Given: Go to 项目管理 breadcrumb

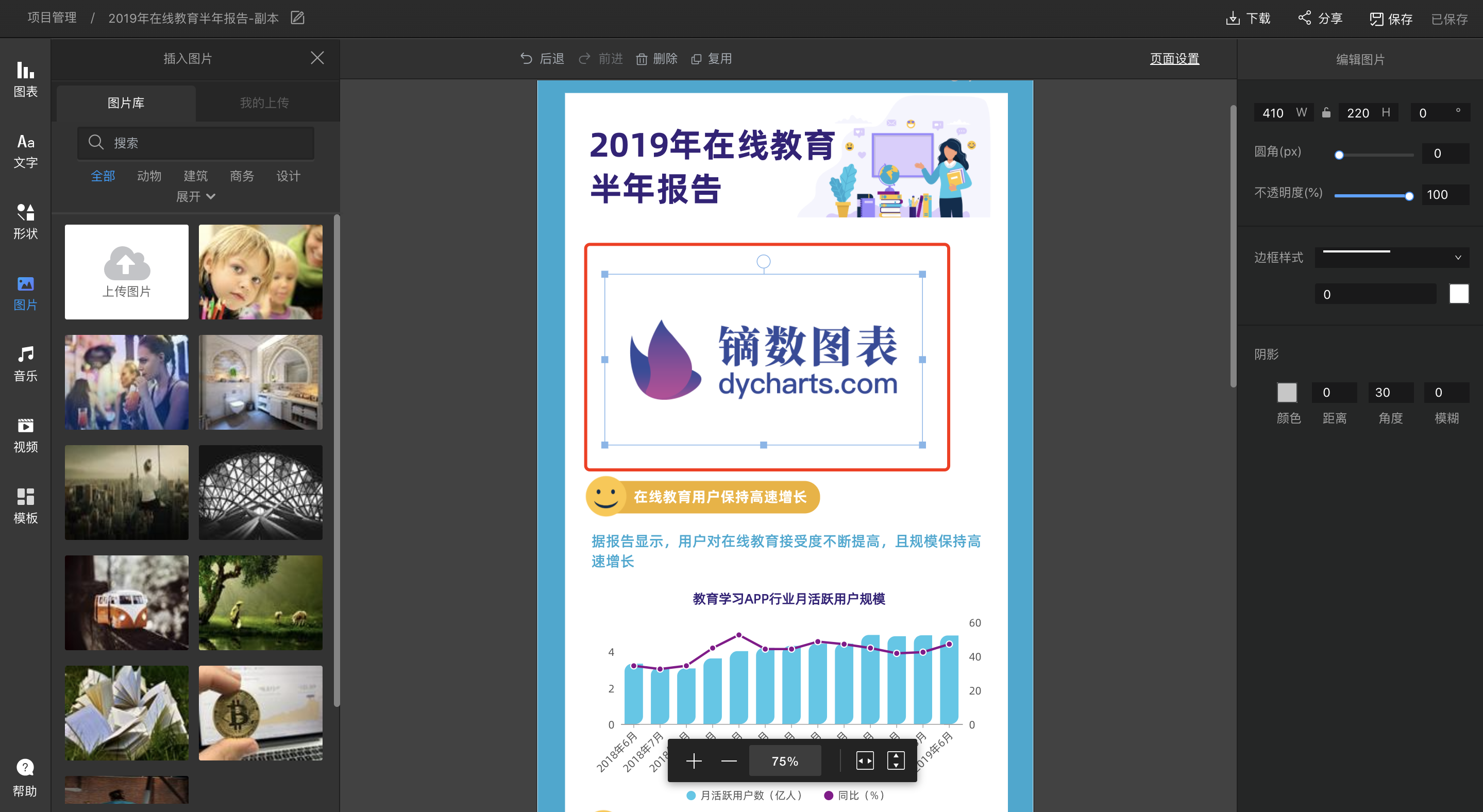Looking at the screenshot, I should pos(52,18).
